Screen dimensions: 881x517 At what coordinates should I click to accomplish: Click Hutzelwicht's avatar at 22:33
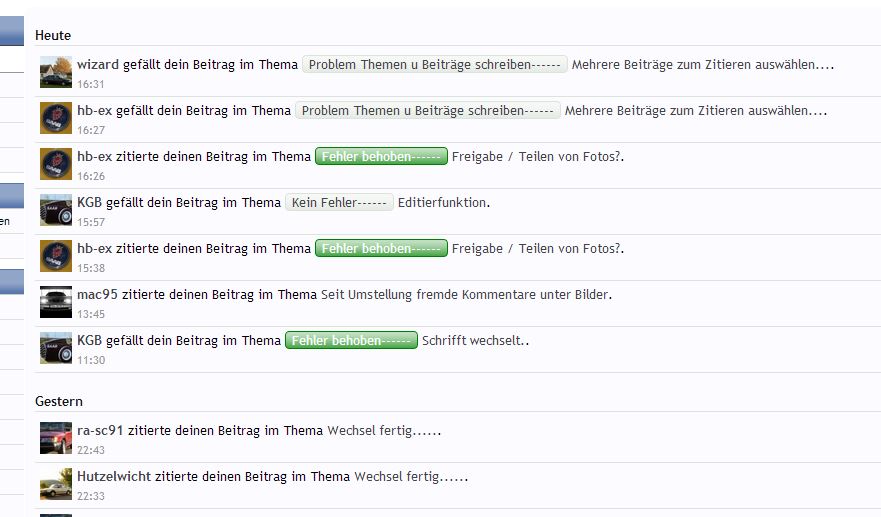(56, 484)
